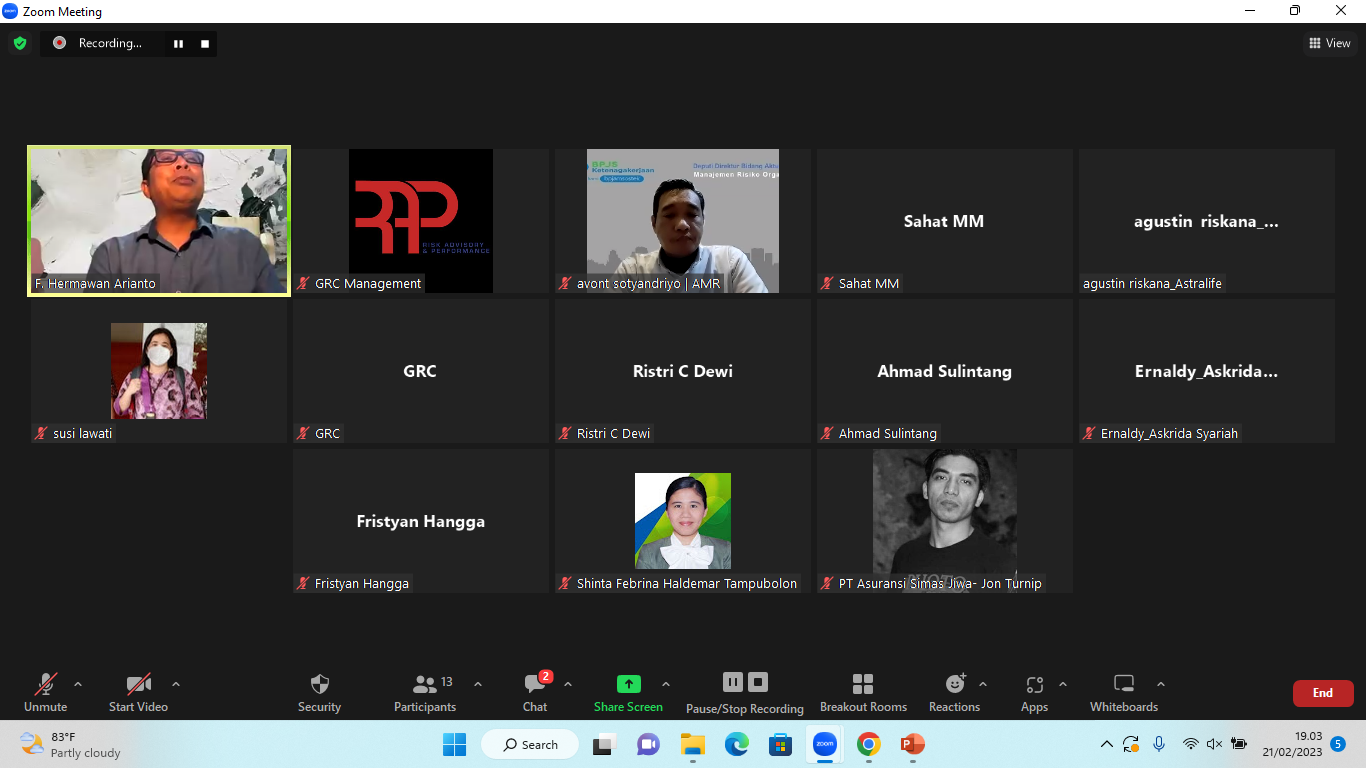Unmute the microphone
This screenshot has width=1366, height=768.
pos(46,692)
